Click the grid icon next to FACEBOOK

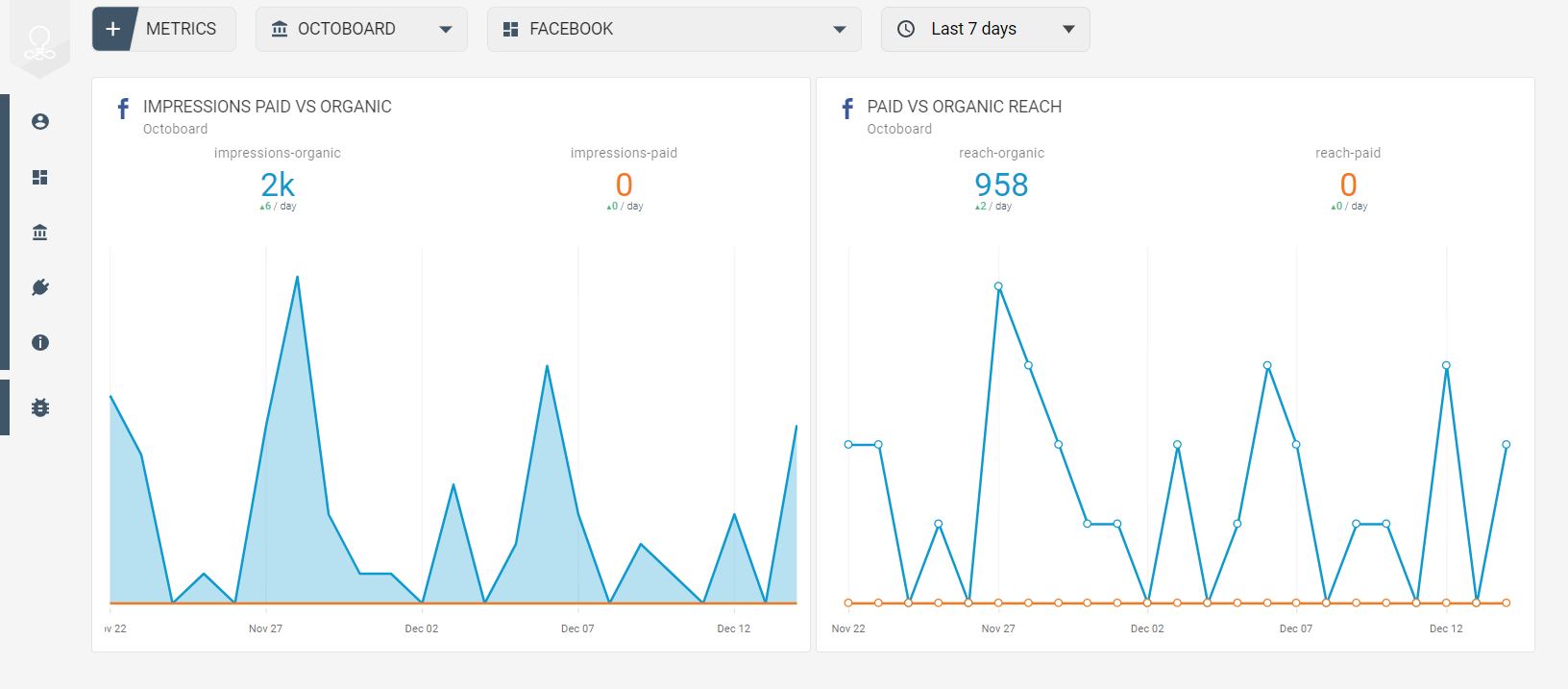(511, 30)
